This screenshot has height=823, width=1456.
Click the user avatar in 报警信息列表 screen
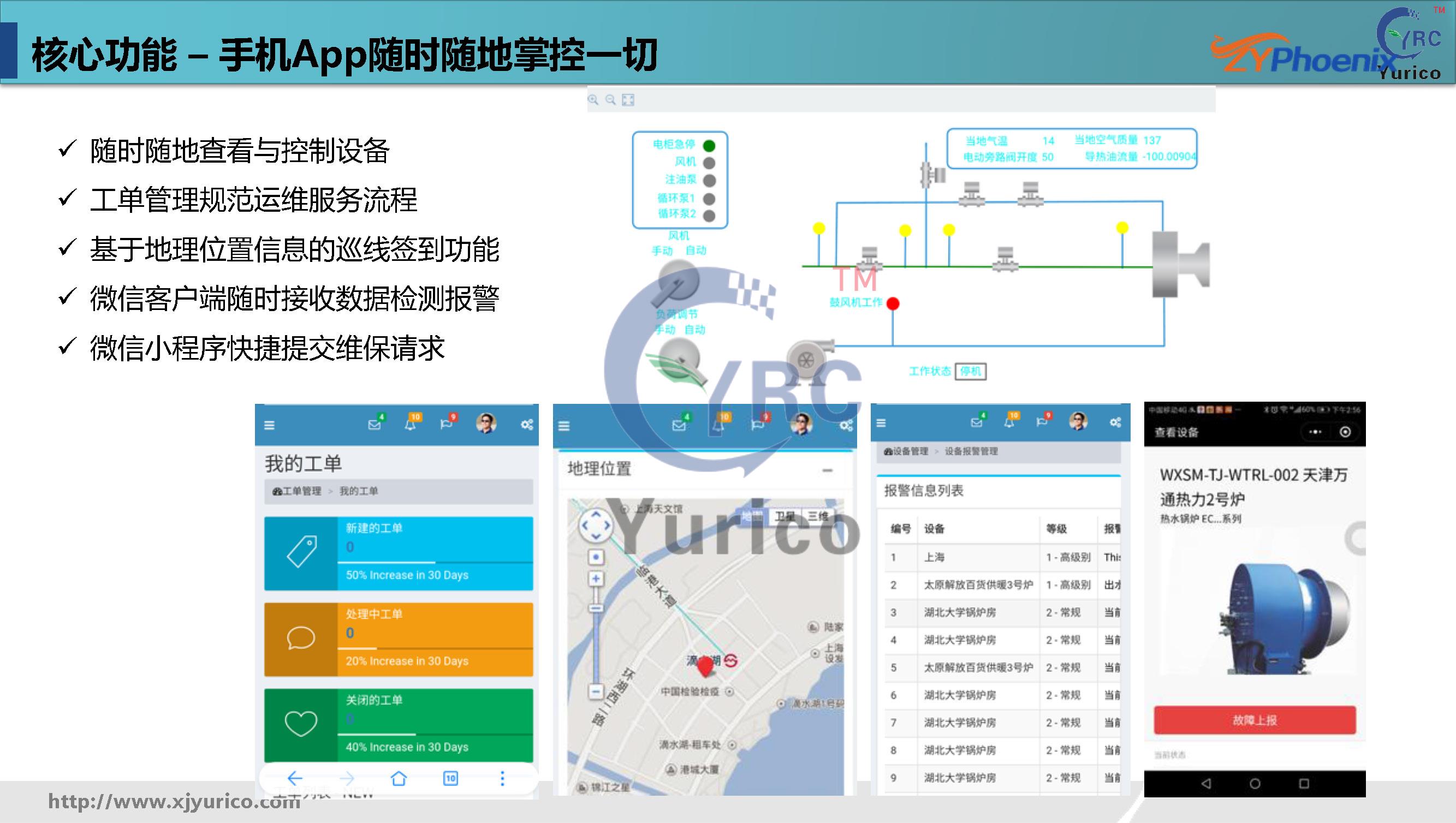(x=1078, y=422)
